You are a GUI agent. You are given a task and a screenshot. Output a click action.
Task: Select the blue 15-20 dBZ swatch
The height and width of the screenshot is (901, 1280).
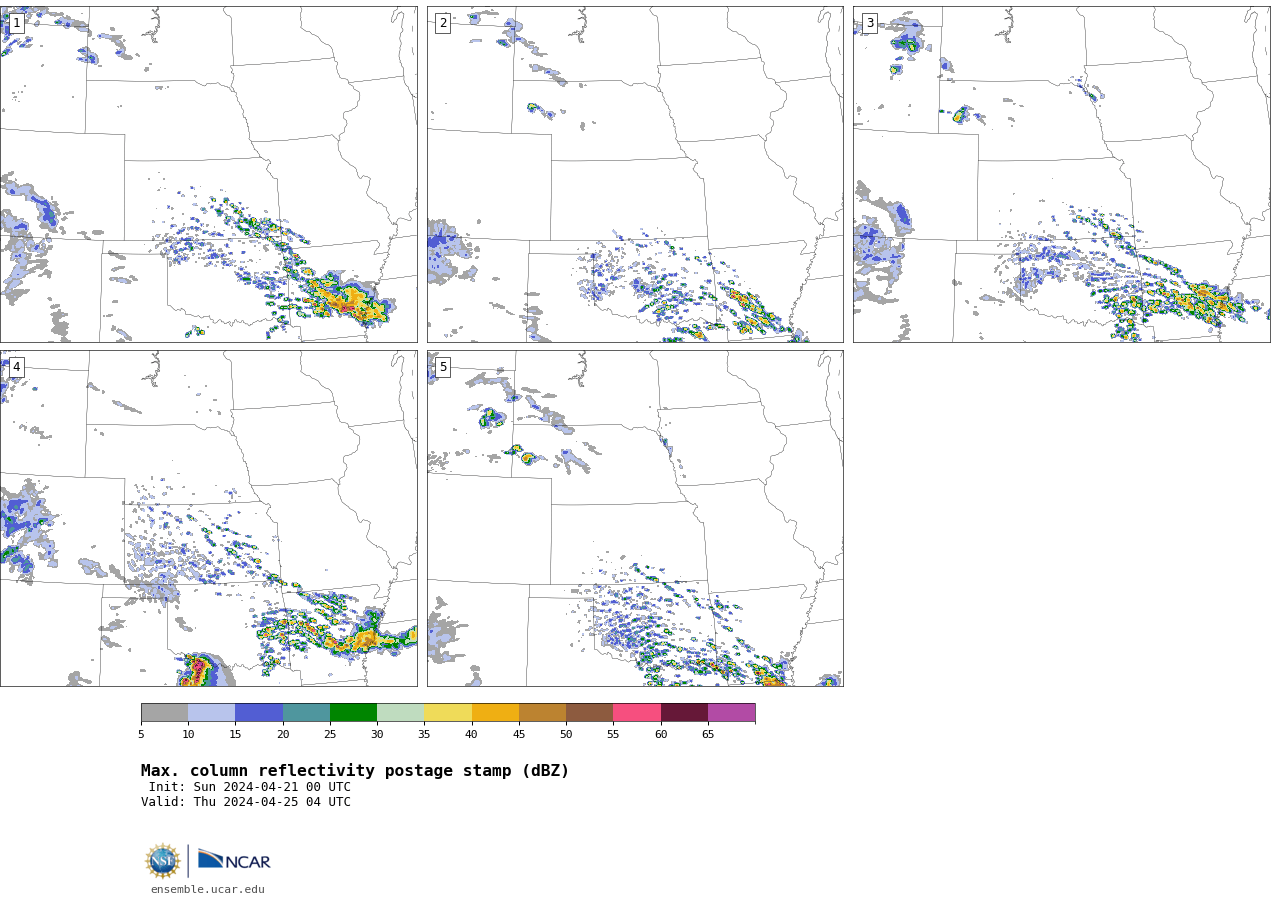click(x=259, y=713)
